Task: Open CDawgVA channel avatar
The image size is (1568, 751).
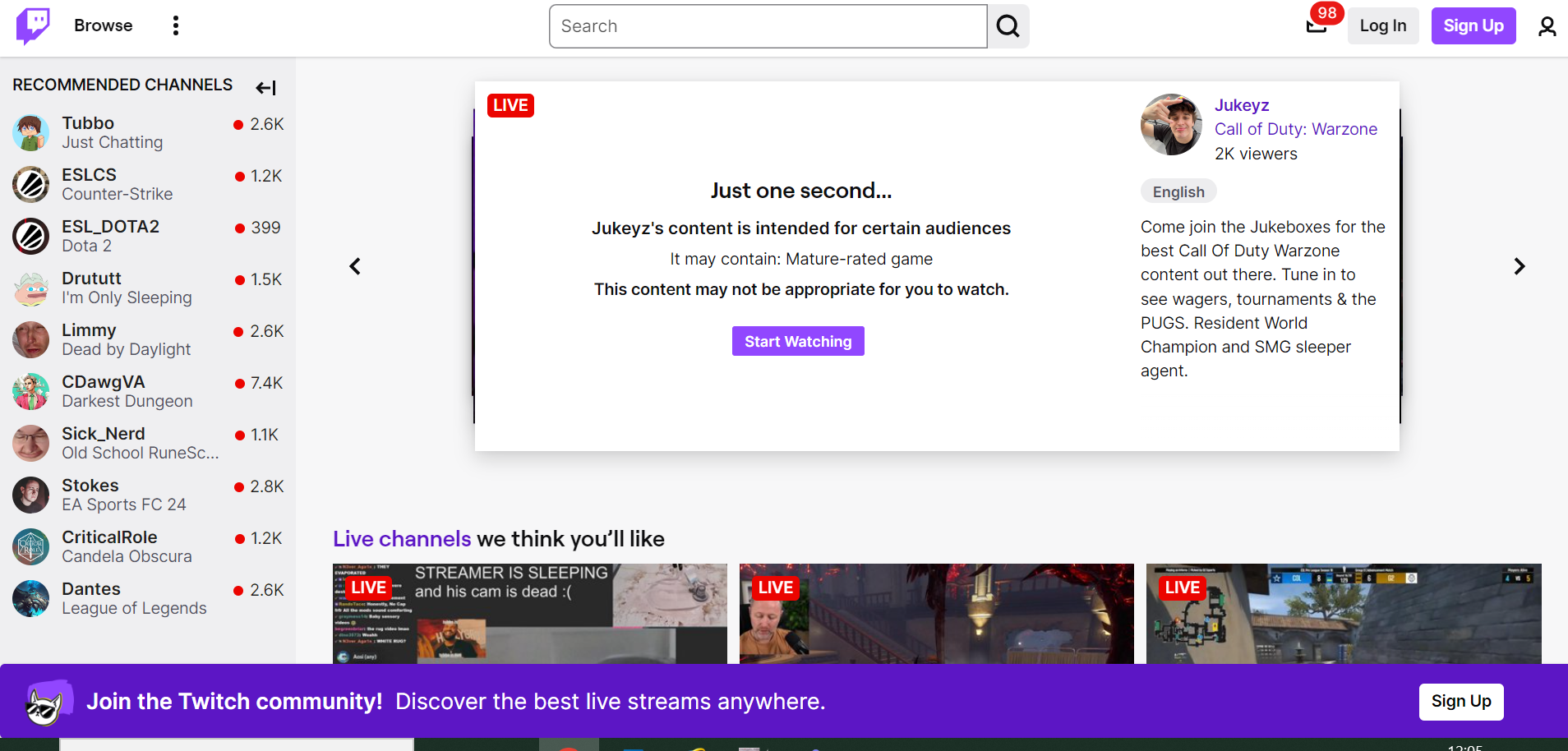Action: click(x=31, y=392)
